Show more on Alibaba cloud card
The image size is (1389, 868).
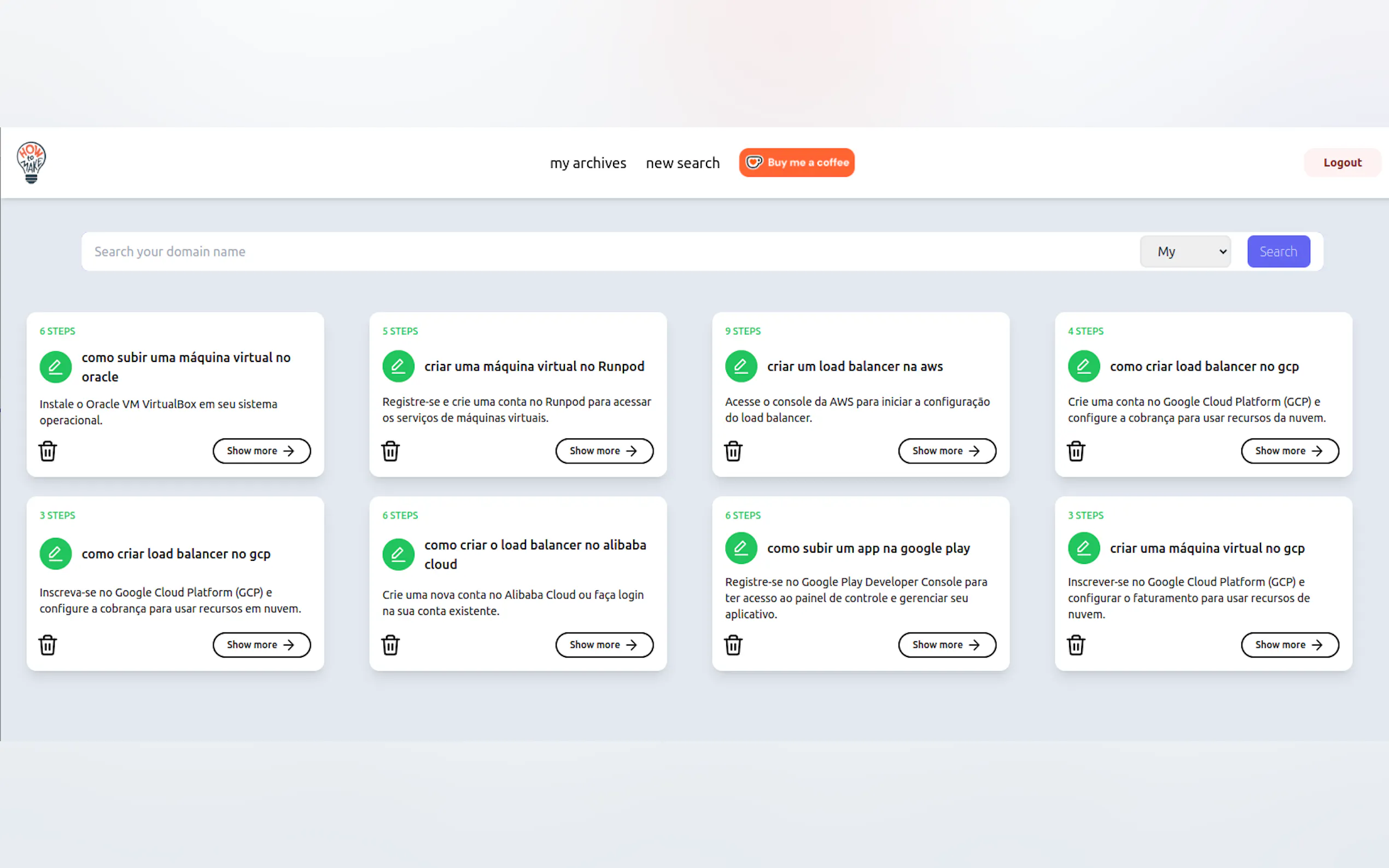coord(604,644)
